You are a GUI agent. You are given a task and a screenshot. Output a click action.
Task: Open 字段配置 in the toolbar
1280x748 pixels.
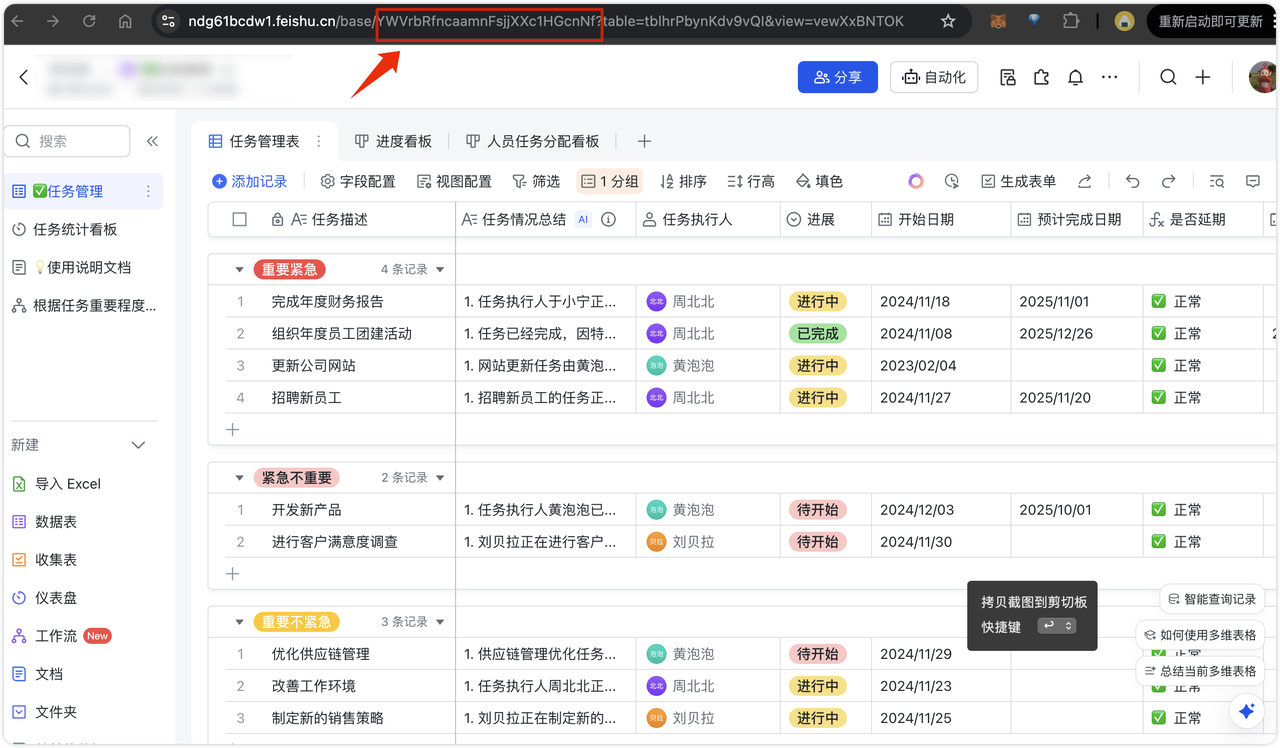358,181
